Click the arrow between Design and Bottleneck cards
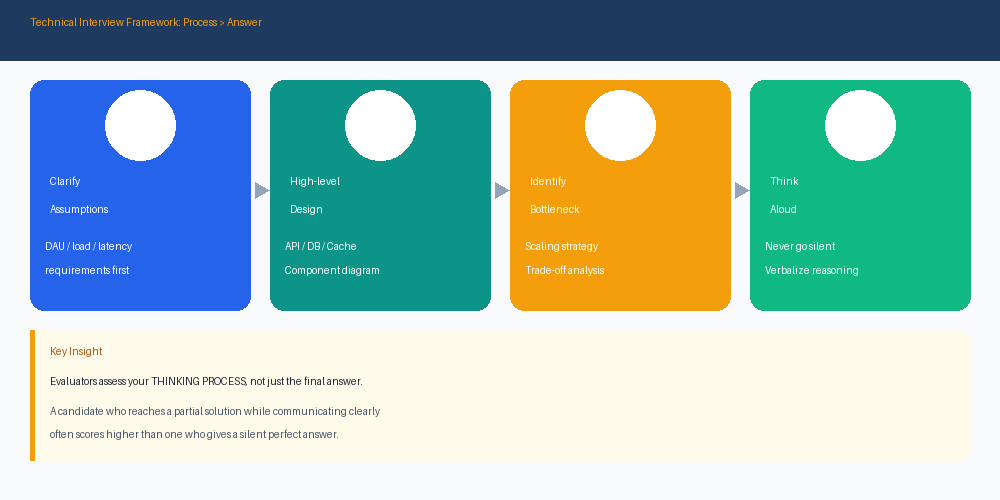 502,190
